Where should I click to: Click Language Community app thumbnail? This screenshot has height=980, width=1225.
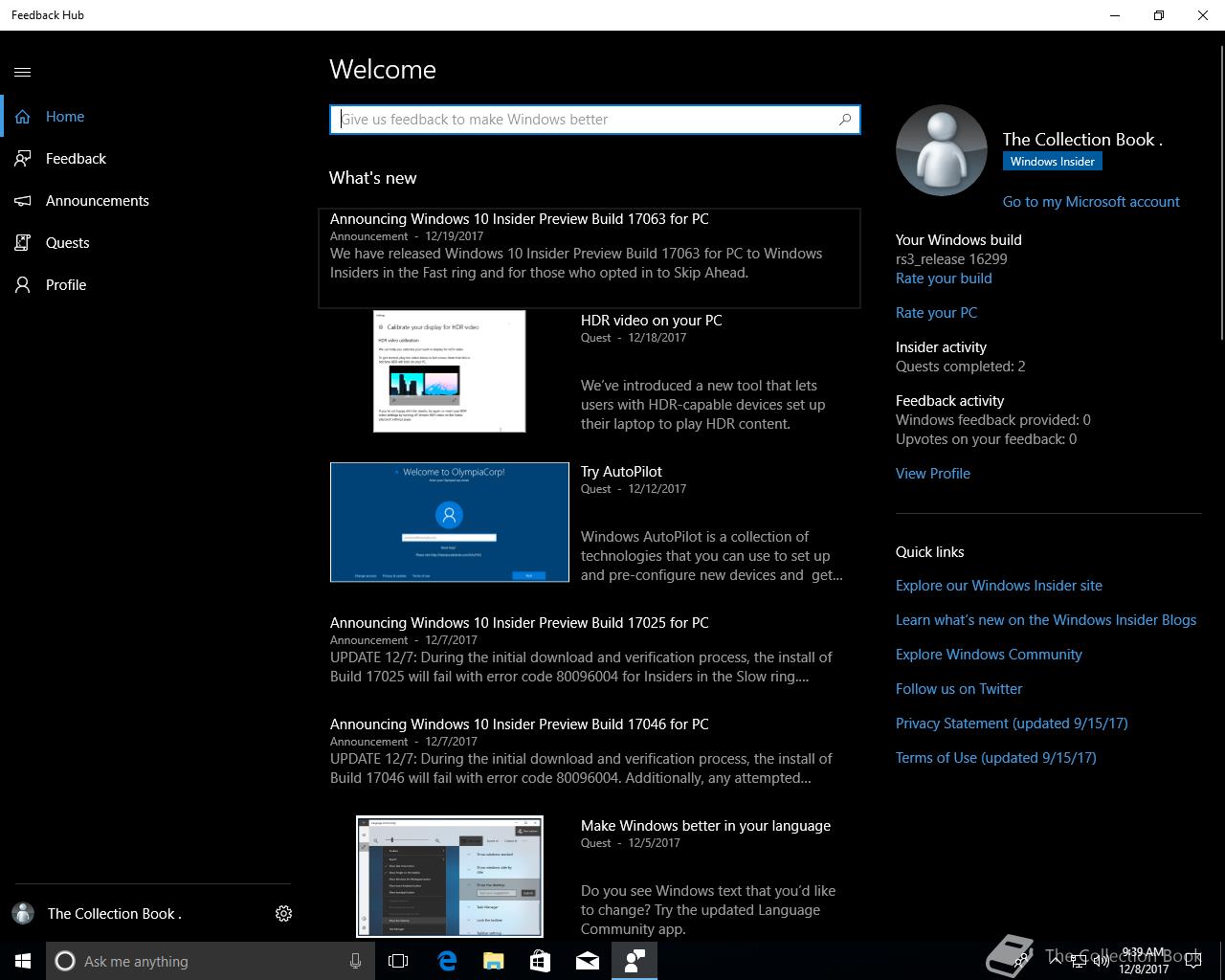[450, 877]
